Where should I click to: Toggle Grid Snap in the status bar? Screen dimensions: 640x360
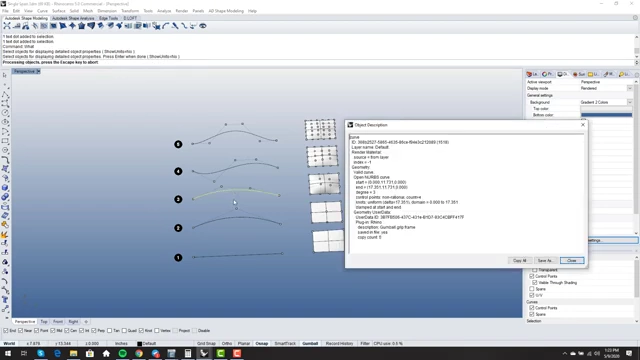pos(206,344)
